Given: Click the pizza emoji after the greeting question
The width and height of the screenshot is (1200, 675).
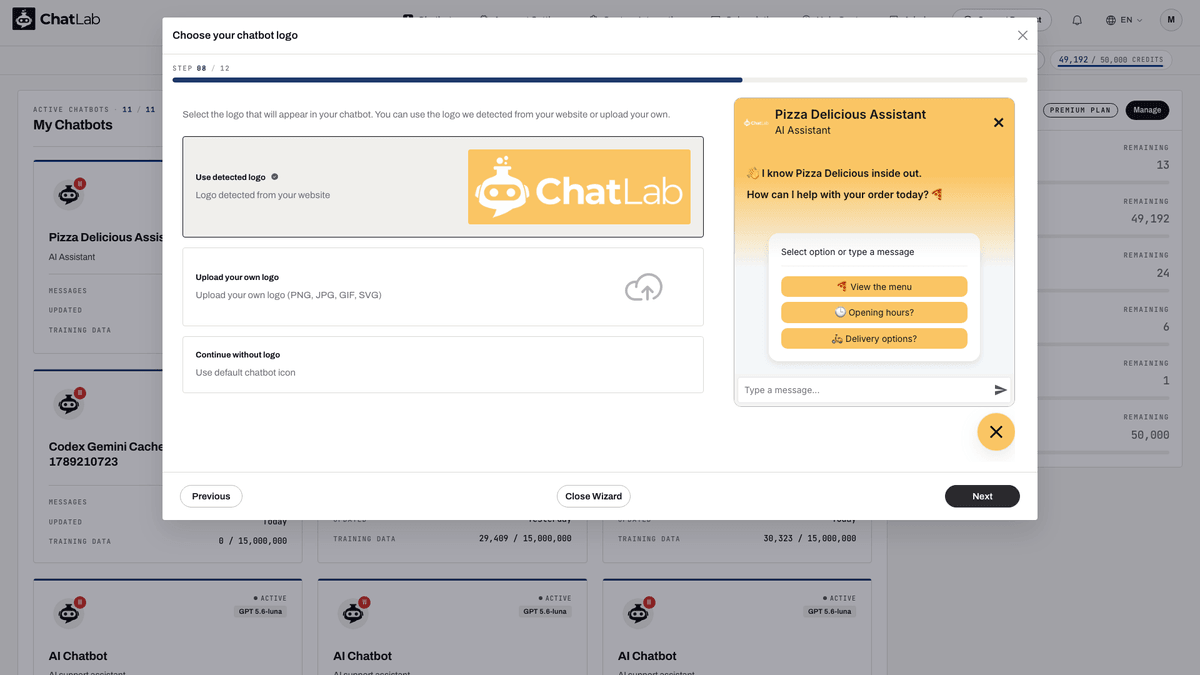Looking at the screenshot, I should pyautogui.click(x=937, y=195).
